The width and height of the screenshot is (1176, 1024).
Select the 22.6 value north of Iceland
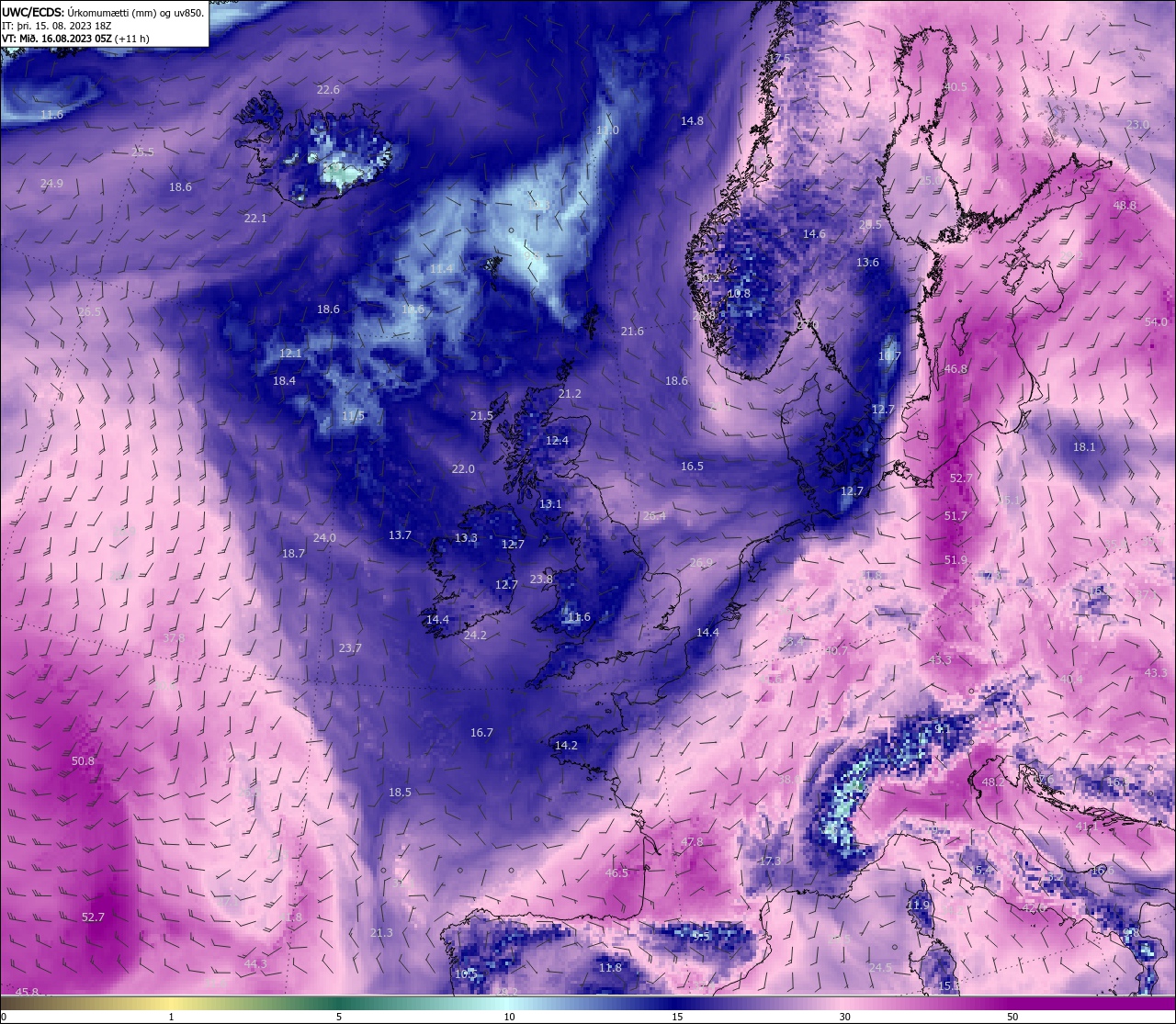pos(328,90)
